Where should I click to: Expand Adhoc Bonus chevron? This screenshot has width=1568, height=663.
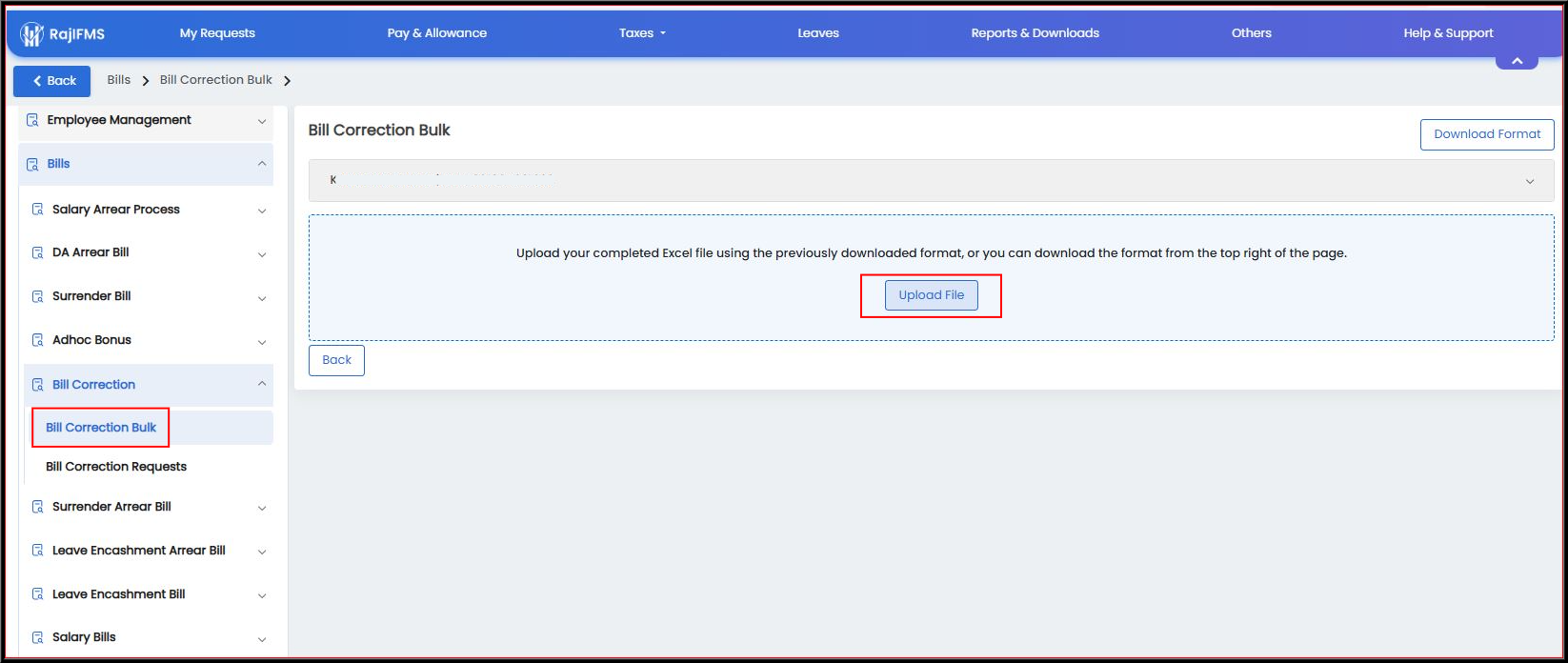(262, 342)
